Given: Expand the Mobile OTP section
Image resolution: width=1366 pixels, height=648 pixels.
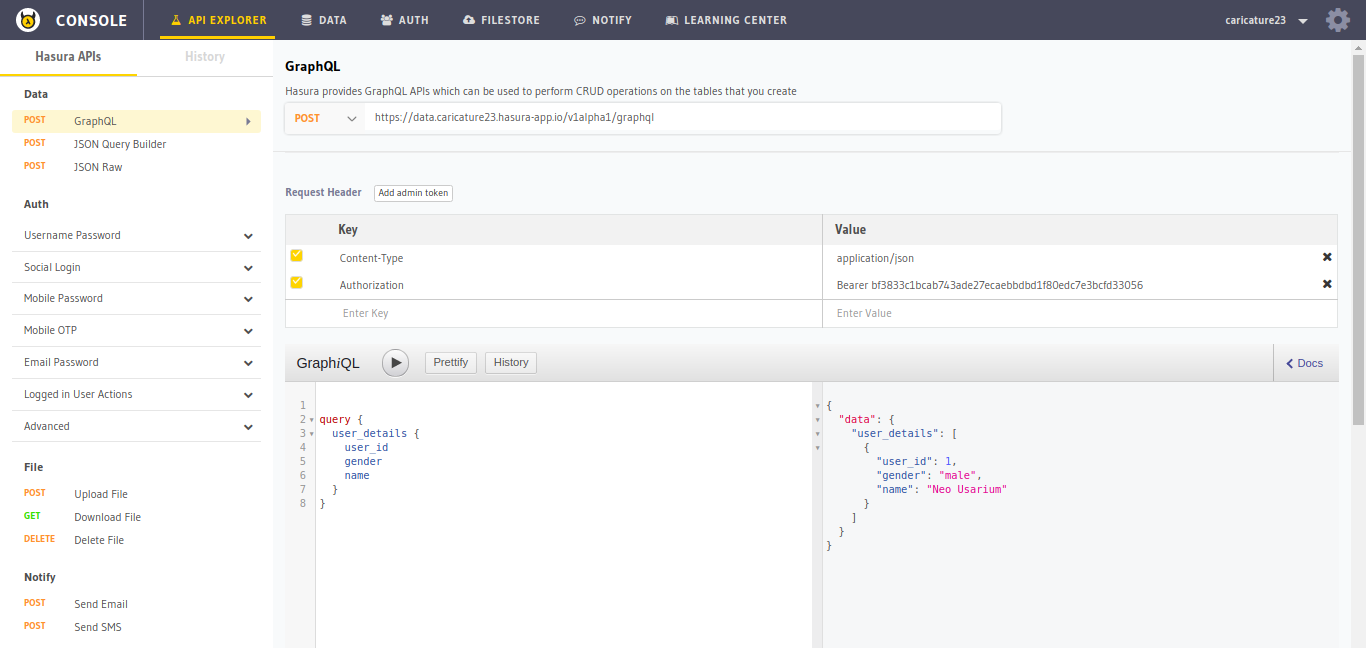Looking at the screenshot, I should [136, 331].
